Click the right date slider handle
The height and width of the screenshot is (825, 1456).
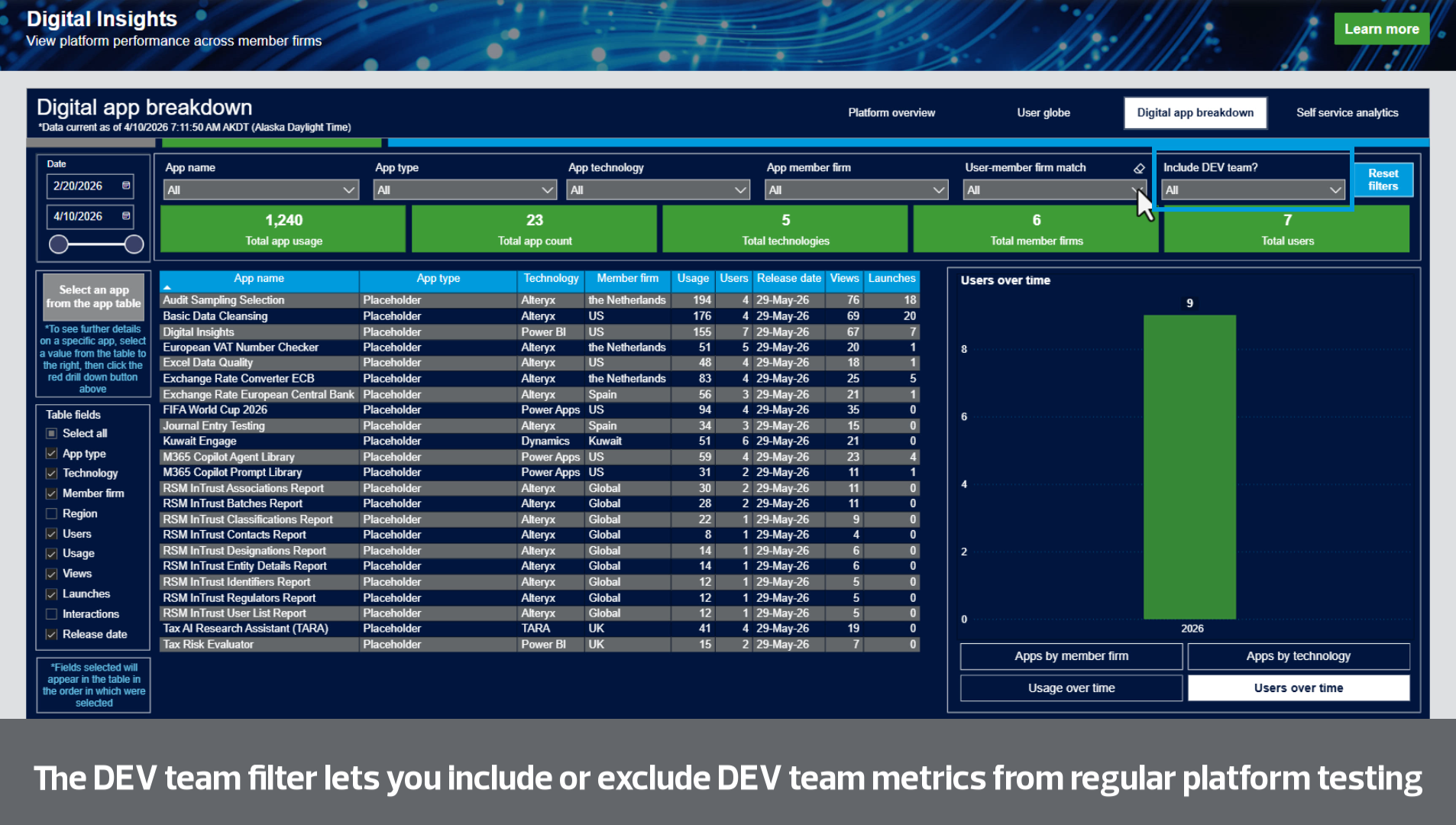coord(134,244)
